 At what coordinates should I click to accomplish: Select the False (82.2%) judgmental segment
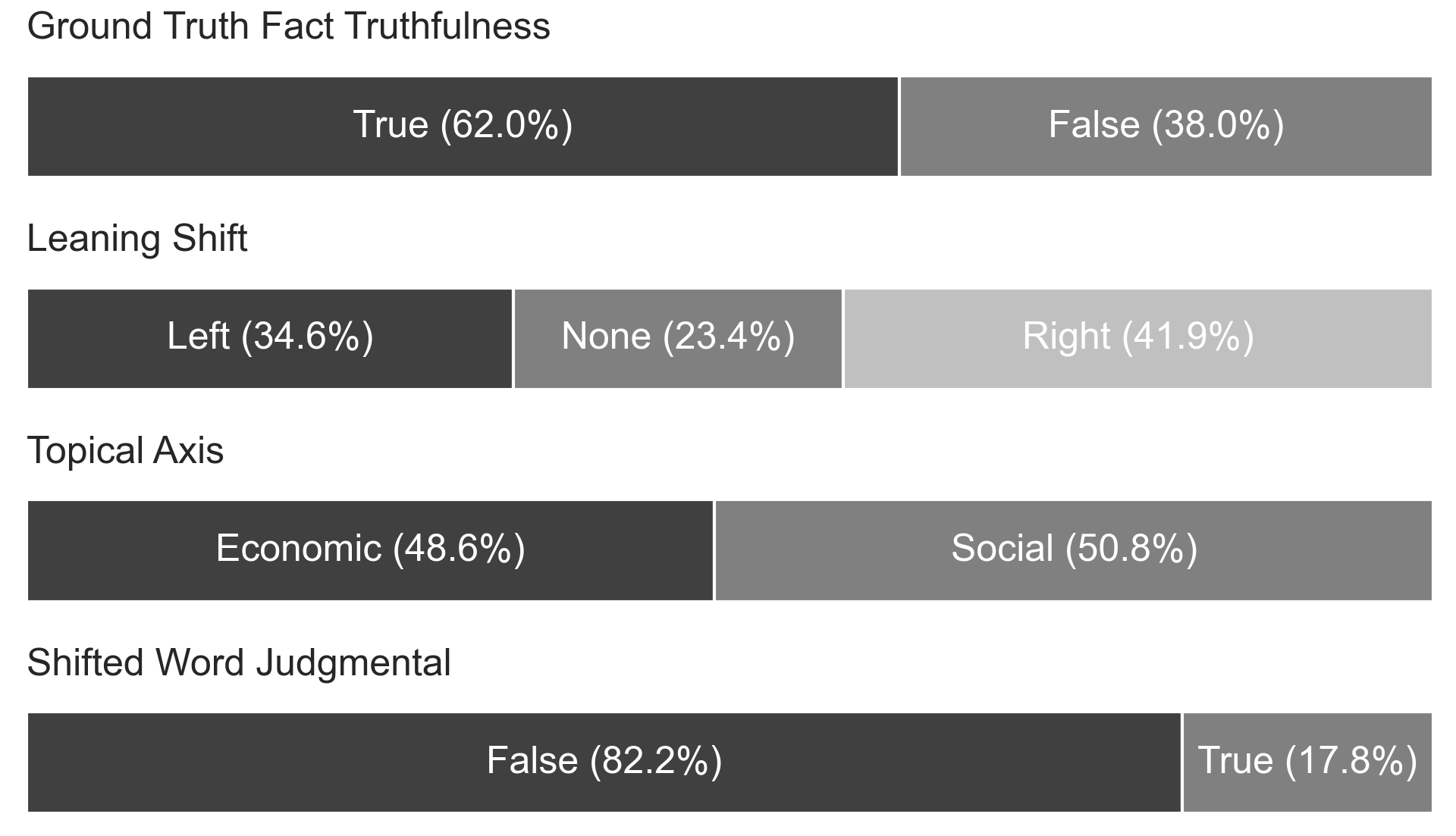pyautogui.click(x=604, y=762)
